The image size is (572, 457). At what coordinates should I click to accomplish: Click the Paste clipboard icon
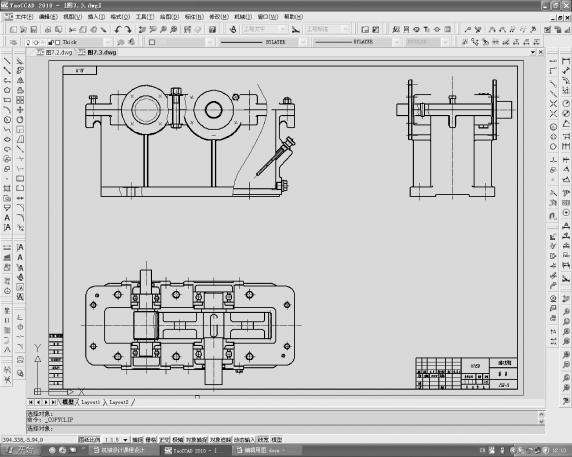pyautogui.click(x=93, y=30)
